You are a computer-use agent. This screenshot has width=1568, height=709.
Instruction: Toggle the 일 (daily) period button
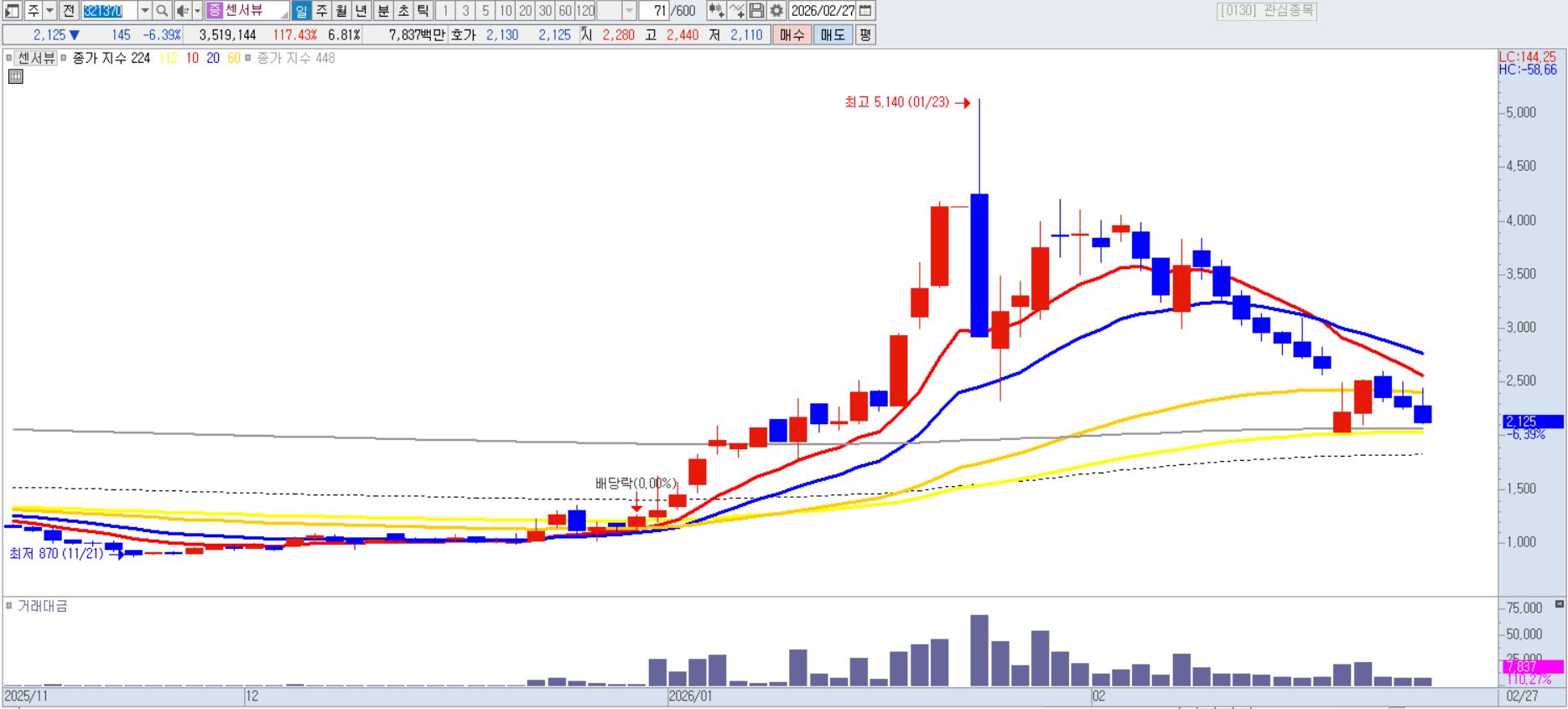(x=301, y=11)
